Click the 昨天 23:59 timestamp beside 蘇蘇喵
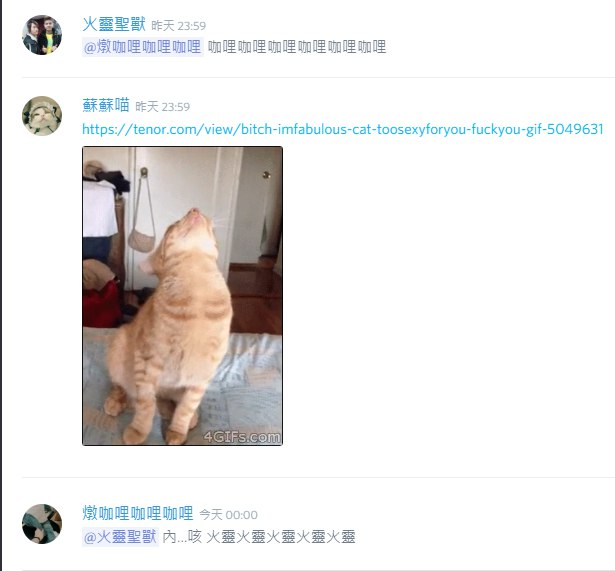The height and width of the screenshot is (571, 615). [x=162, y=107]
